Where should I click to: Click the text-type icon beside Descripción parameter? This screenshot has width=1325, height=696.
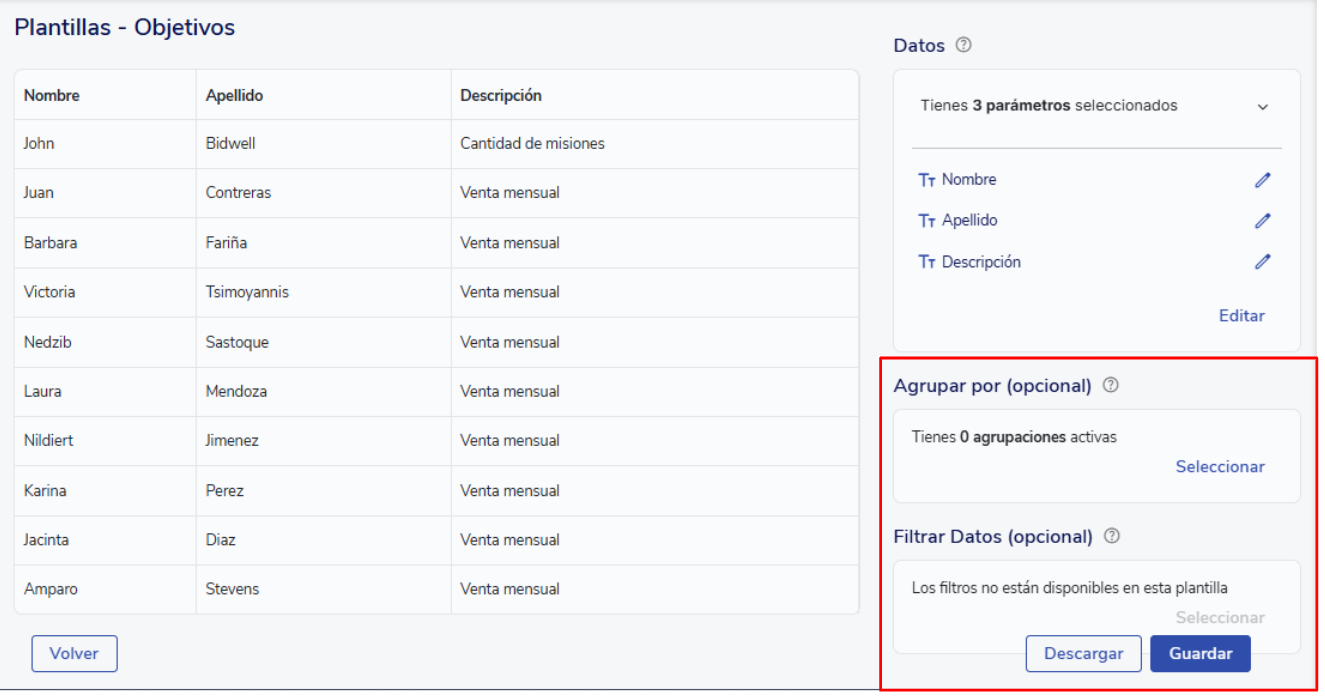tap(926, 262)
